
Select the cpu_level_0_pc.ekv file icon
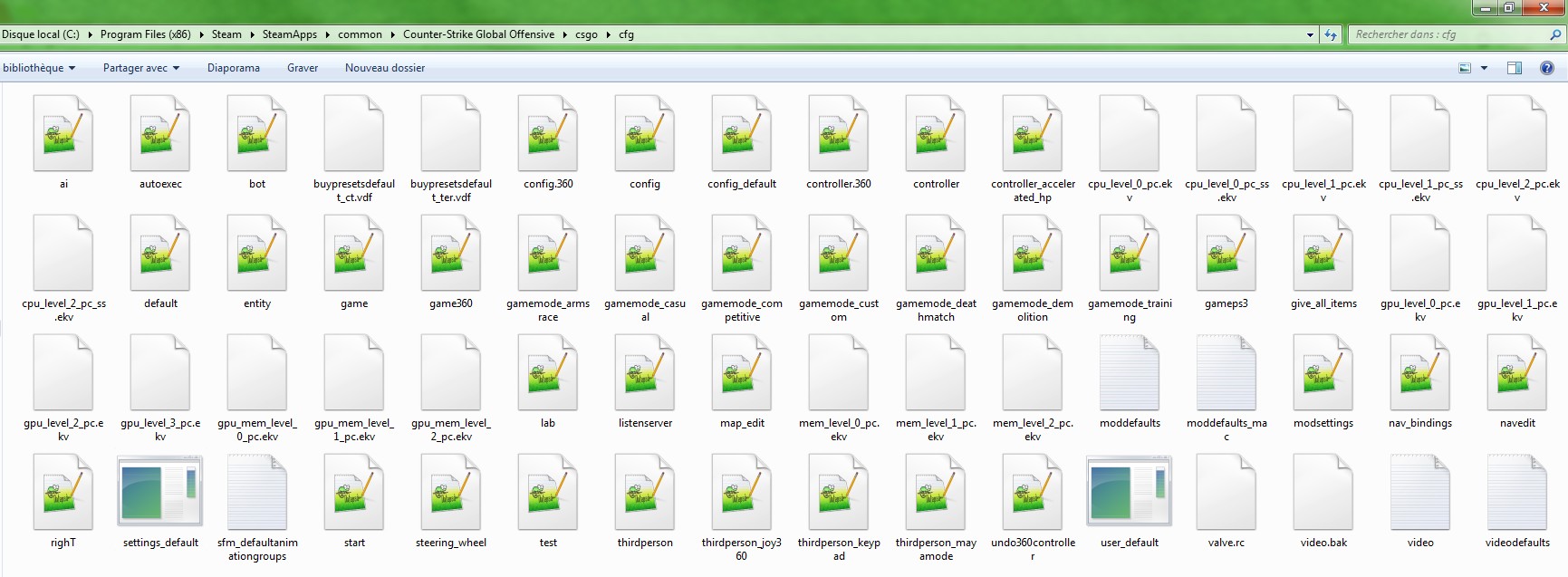(x=1130, y=133)
